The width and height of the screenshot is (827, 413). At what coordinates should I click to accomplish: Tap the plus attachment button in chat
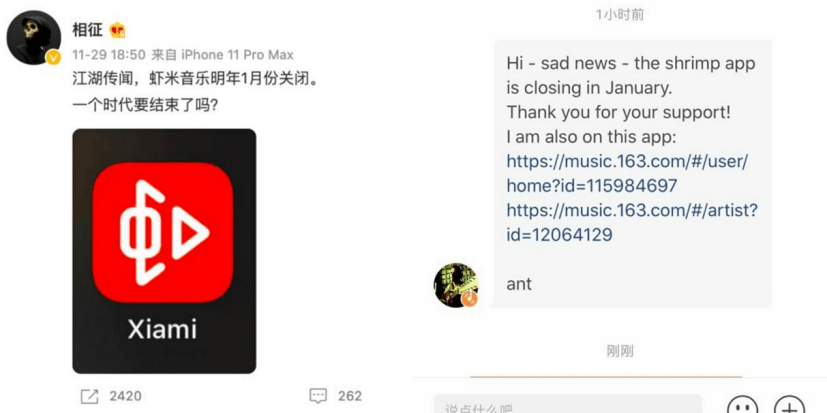click(x=789, y=407)
